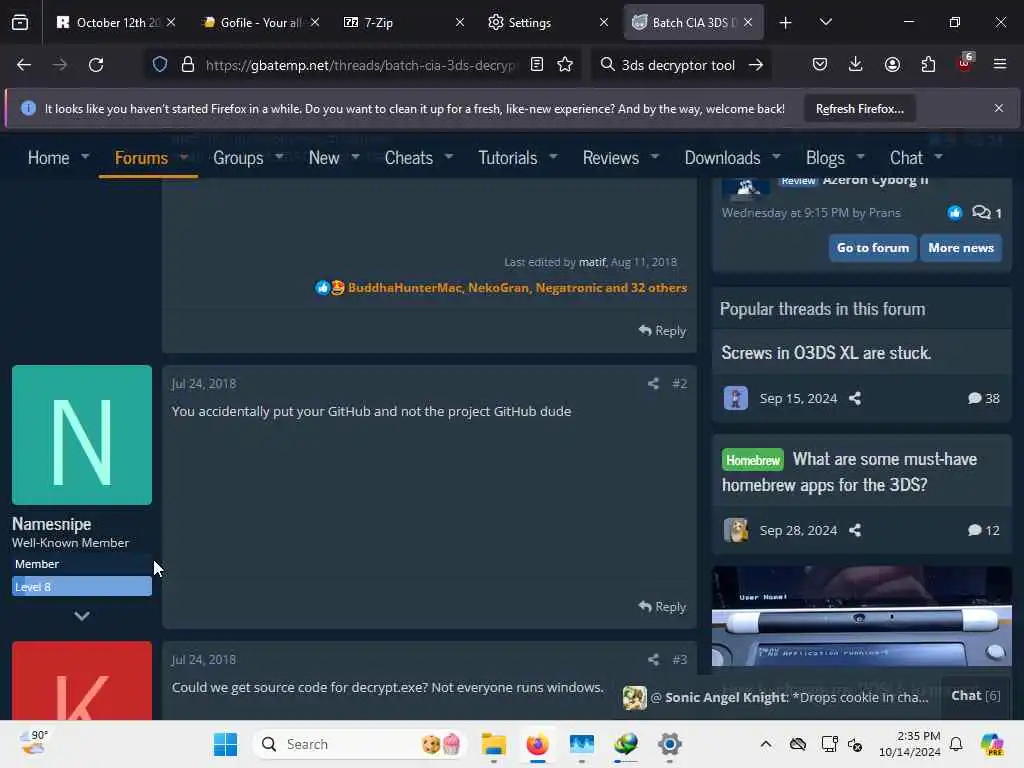Expand Namesnipe's user details chevron
Screen dimensions: 1024x768
pos(82,616)
